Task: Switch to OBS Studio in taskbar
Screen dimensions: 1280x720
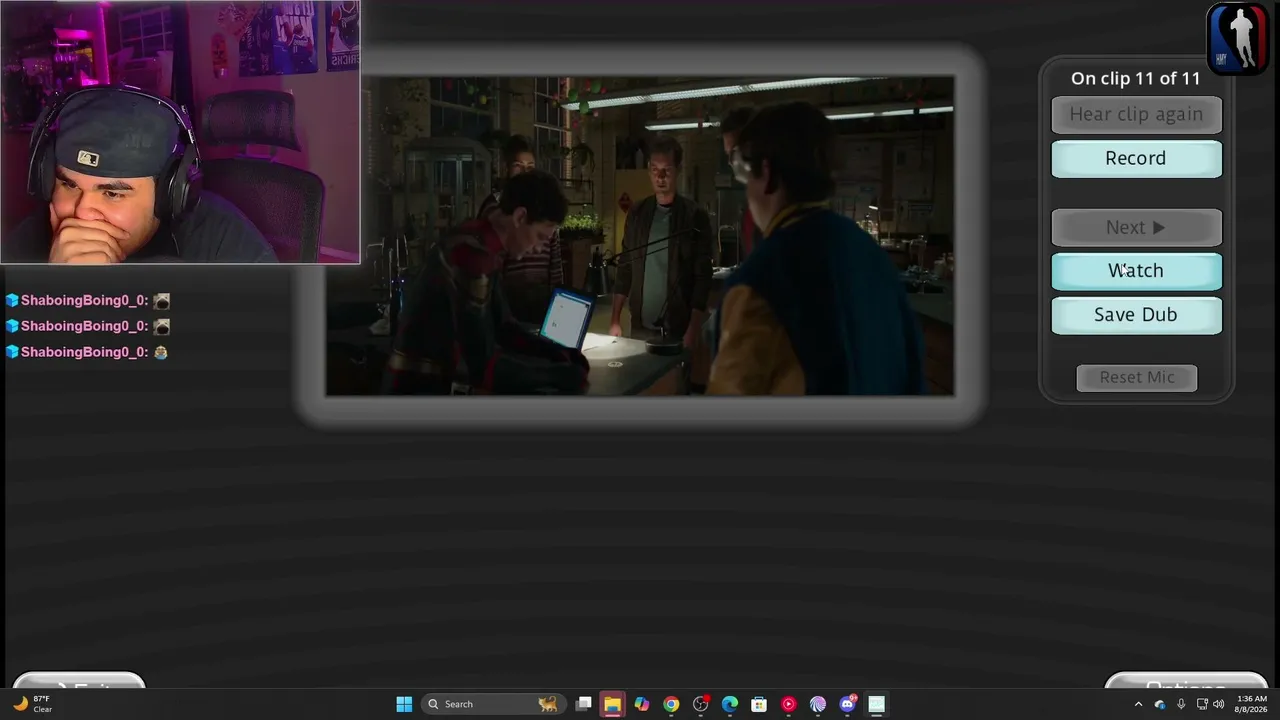Action: (701, 704)
